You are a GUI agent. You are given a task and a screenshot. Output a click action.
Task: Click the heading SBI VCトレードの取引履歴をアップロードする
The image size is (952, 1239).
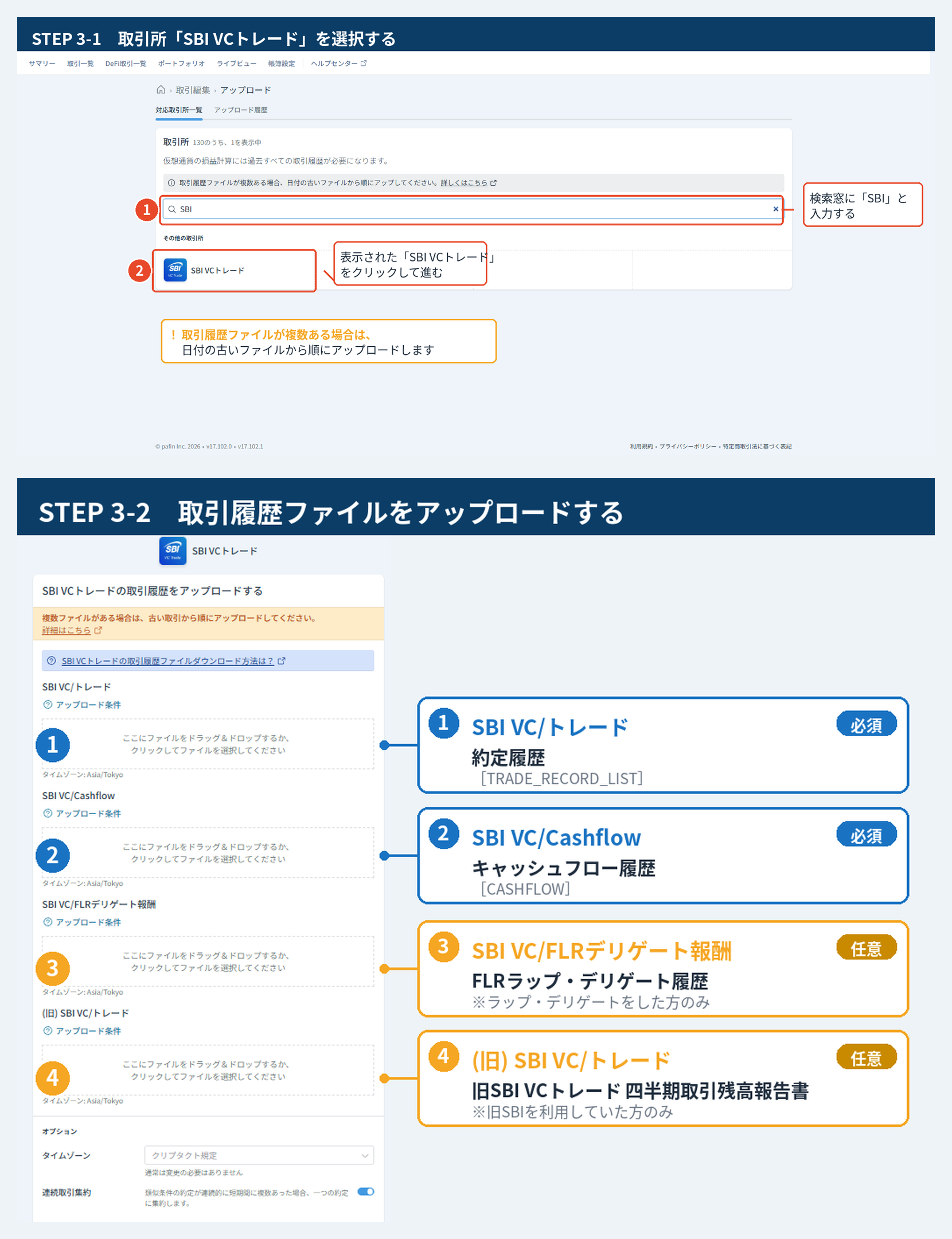click(x=153, y=591)
